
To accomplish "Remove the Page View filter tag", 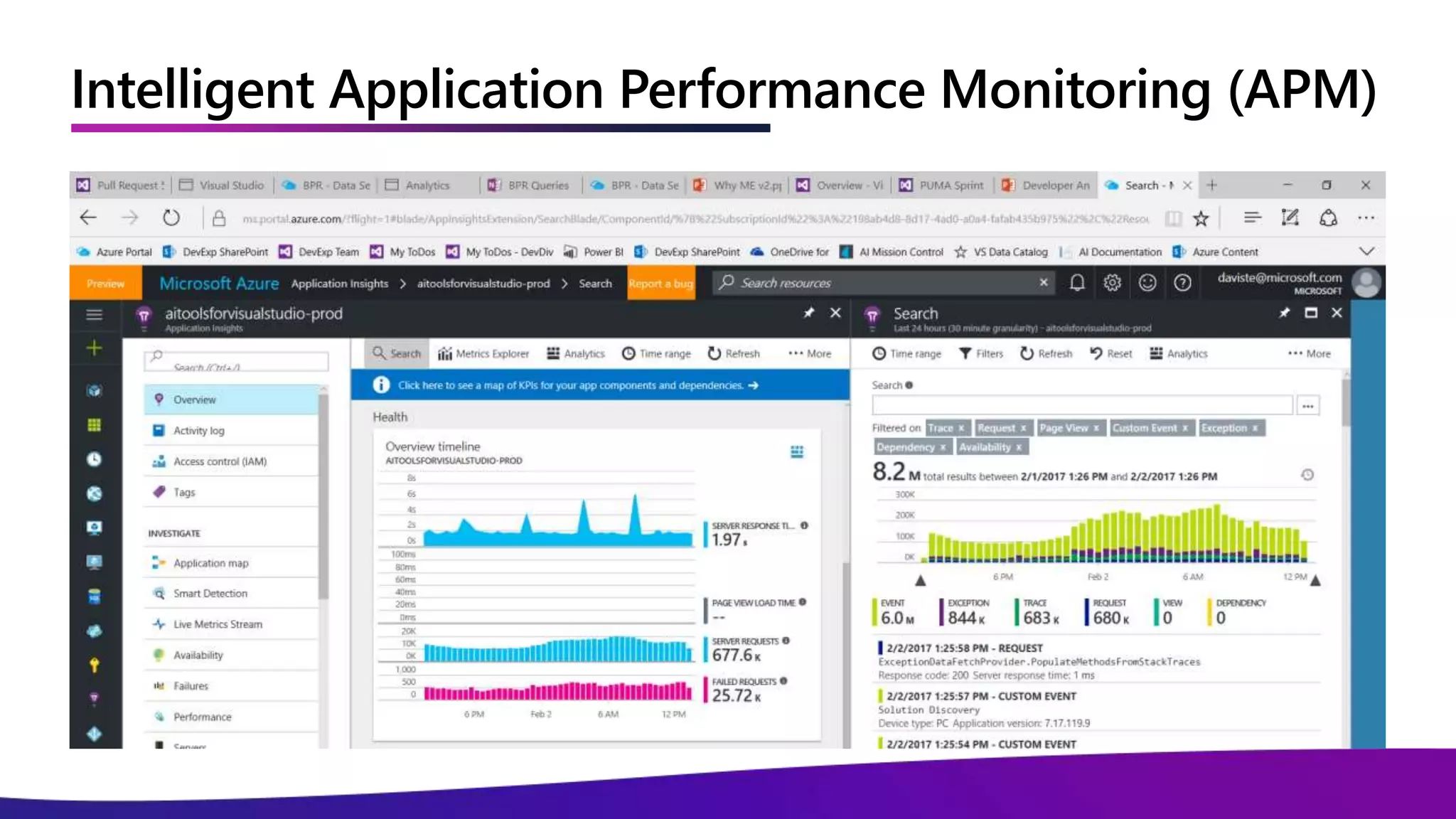I will 1096,428.
